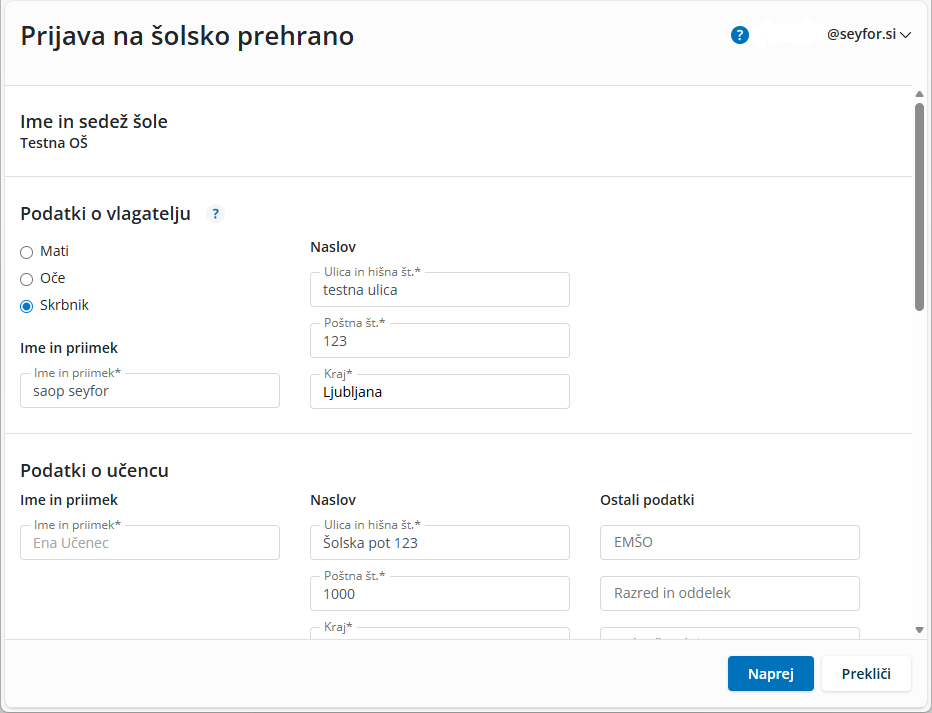This screenshot has height=713, width=932.
Task: Edit the Kraj field containing Ljubljana
Action: [440, 393]
